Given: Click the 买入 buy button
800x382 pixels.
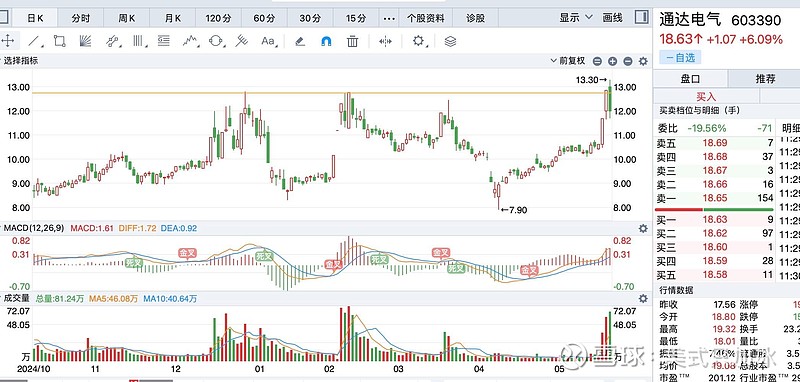Looking at the screenshot, I should pyautogui.click(x=706, y=96).
